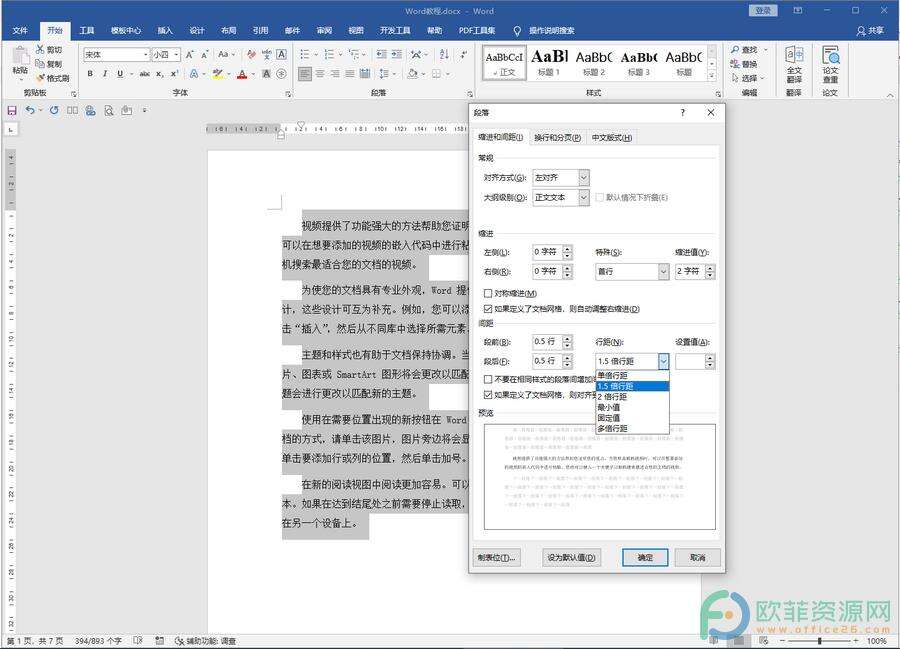Click the Paste (粘贴) clipboard icon
The width and height of the screenshot is (900, 649).
click(20, 56)
